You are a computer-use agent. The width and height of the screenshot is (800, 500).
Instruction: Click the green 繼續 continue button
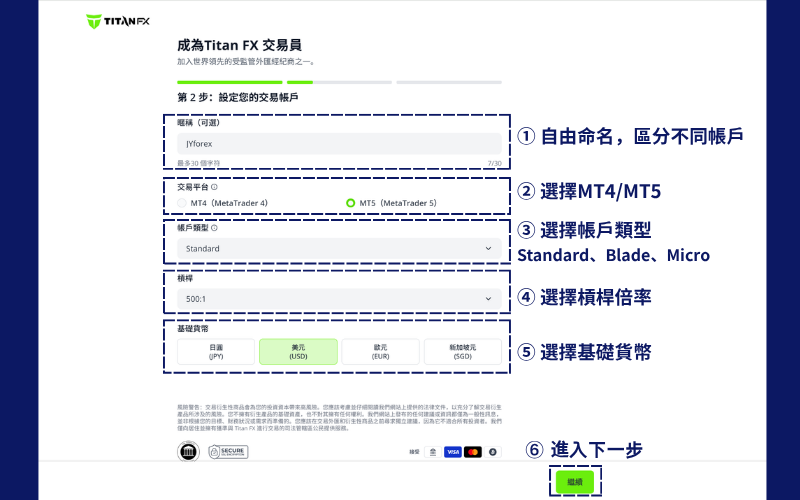pyautogui.click(x=574, y=482)
